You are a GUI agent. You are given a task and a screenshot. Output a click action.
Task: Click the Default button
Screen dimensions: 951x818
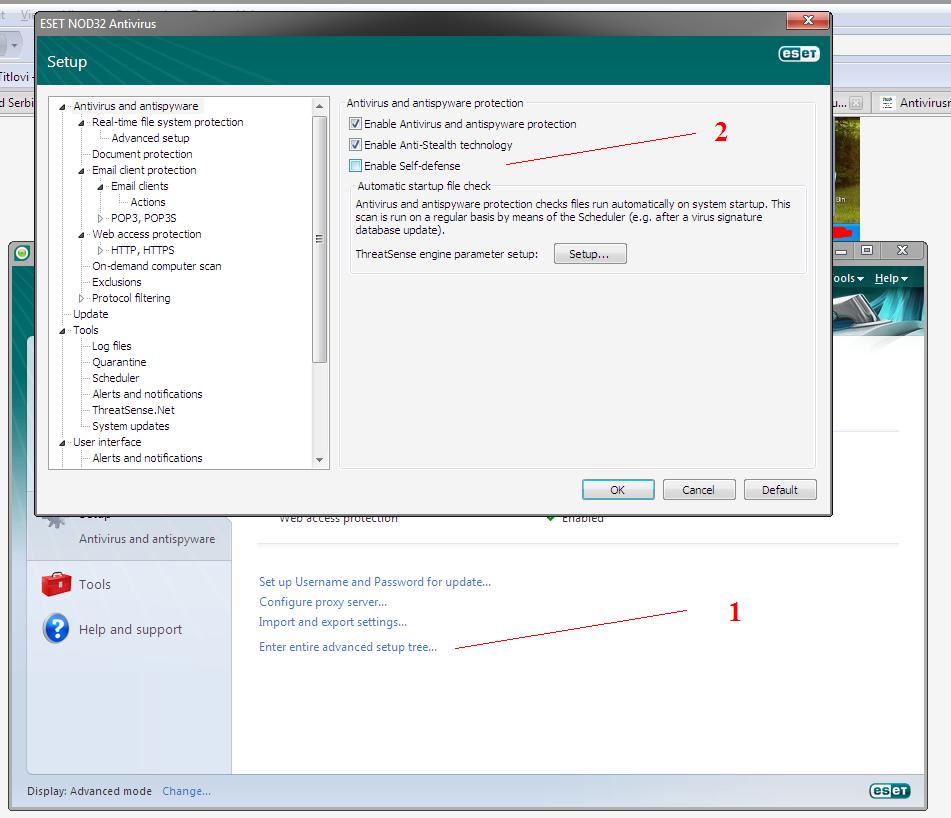pyautogui.click(x=780, y=490)
